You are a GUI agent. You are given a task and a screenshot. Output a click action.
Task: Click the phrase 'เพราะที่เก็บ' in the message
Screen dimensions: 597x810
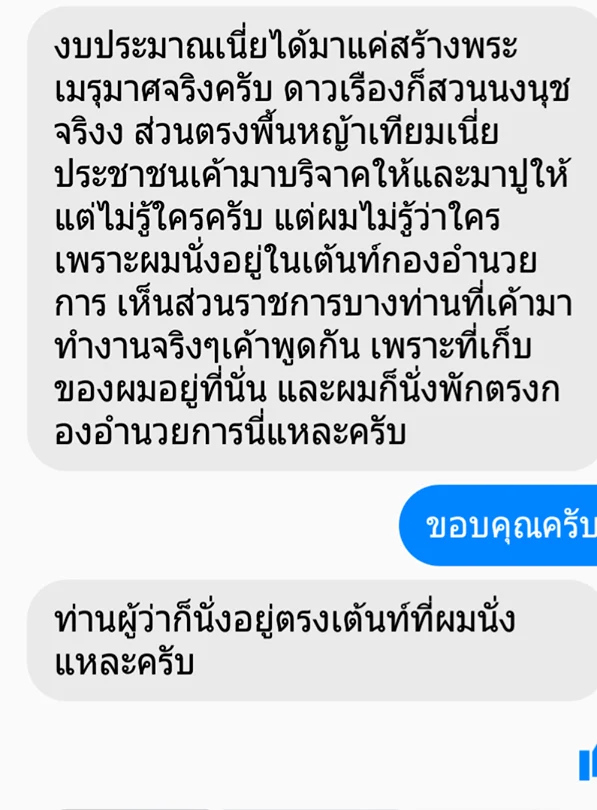[x=451, y=348]
